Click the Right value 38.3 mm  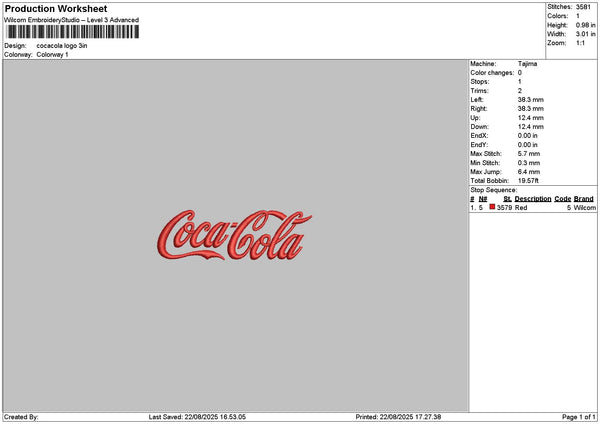pos(531,109)
